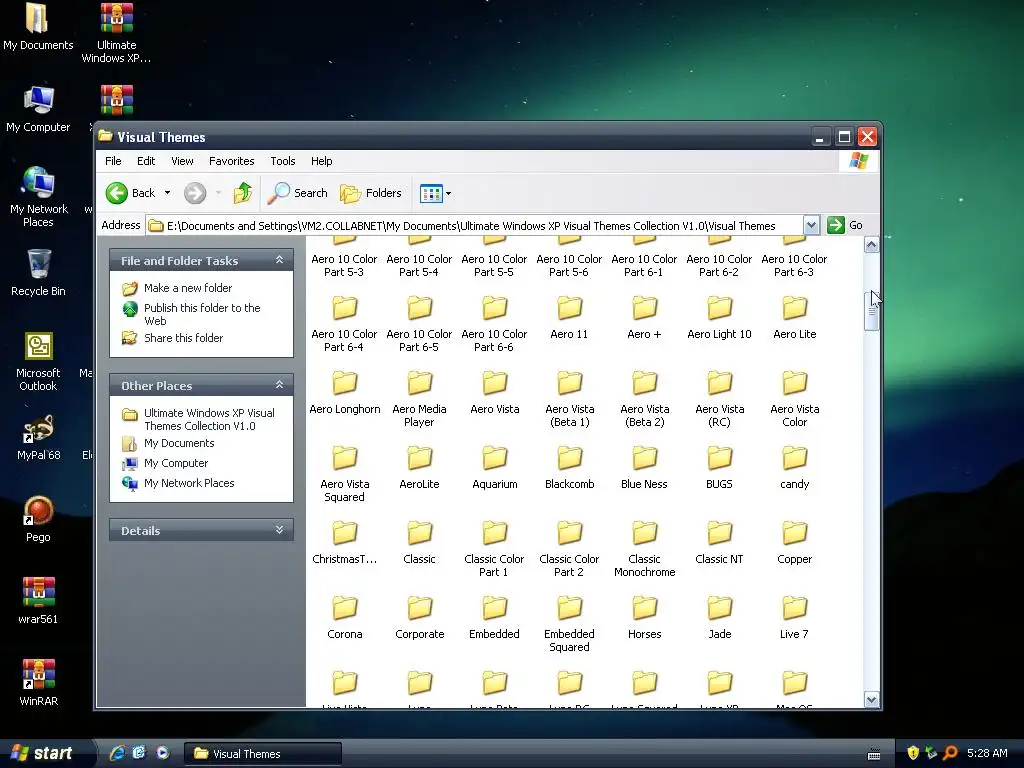This screenshot has width=1024, height=768.
Task: Click the Up one level folder icon
Action: [x=243, y=193]
